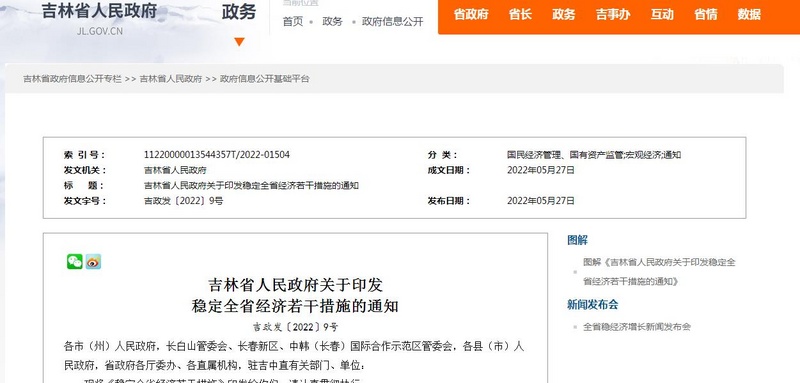The height and width of the screenshot is (383, 800).
Task: Share the notice via the Weibo icon
Action: (x=93, y=262)
